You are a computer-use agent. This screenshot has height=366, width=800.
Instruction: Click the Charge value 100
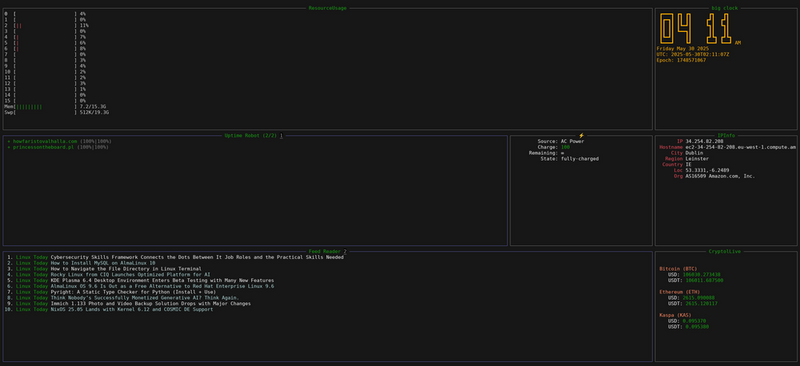[565, 147]
